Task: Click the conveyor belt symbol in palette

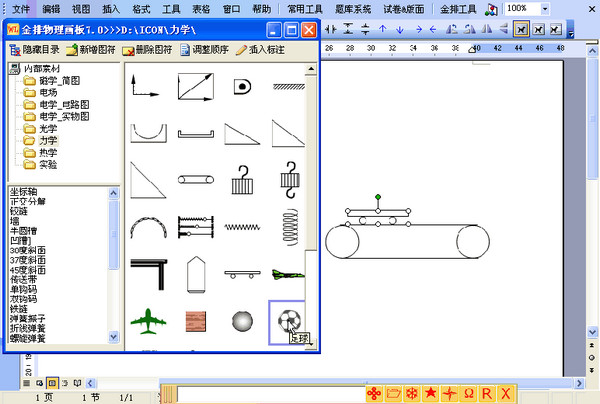Action: coord(196,179)
